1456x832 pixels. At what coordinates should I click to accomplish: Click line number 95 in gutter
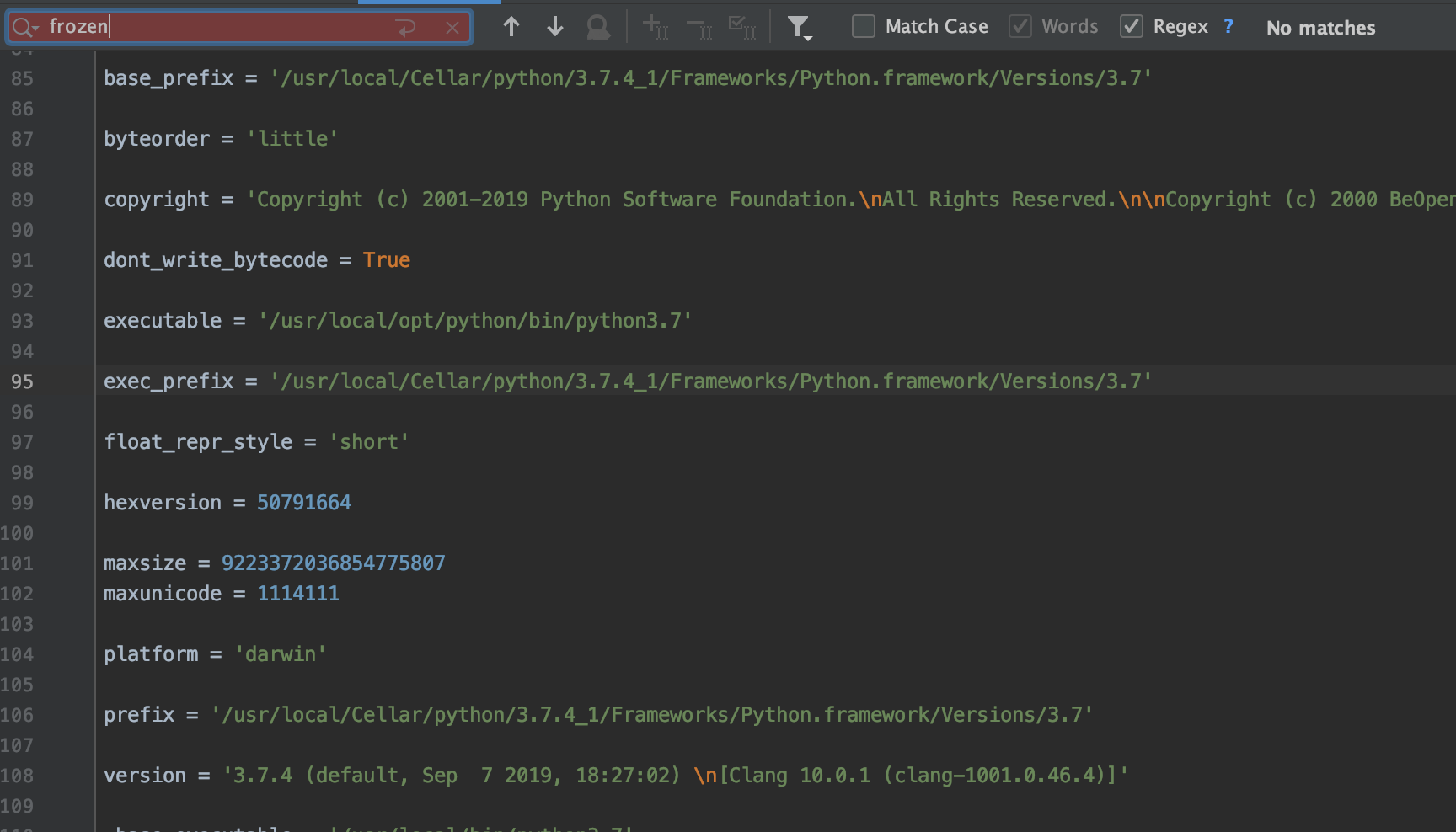[23, 381]
